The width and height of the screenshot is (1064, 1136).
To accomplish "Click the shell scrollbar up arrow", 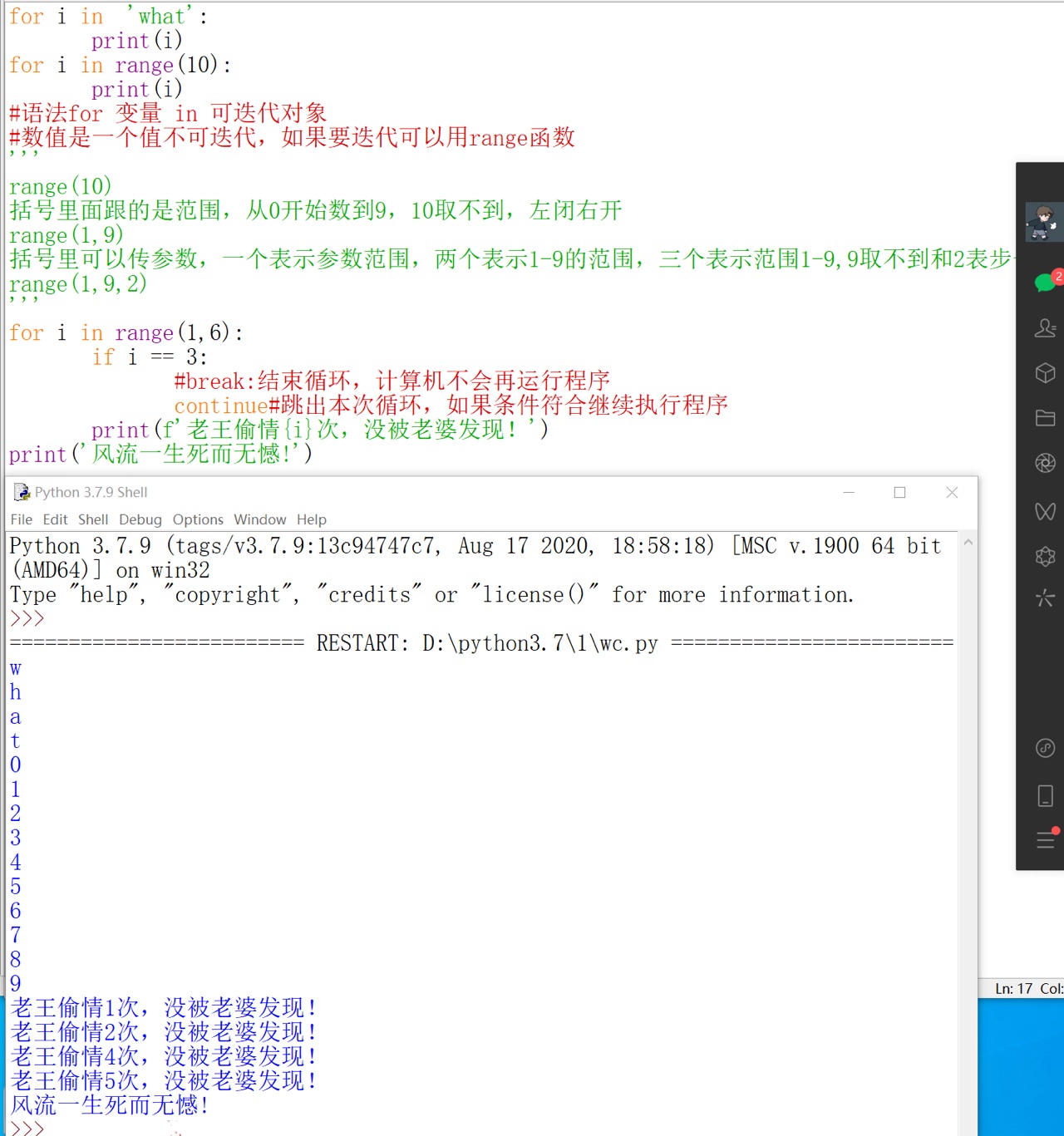I will 968,541.
